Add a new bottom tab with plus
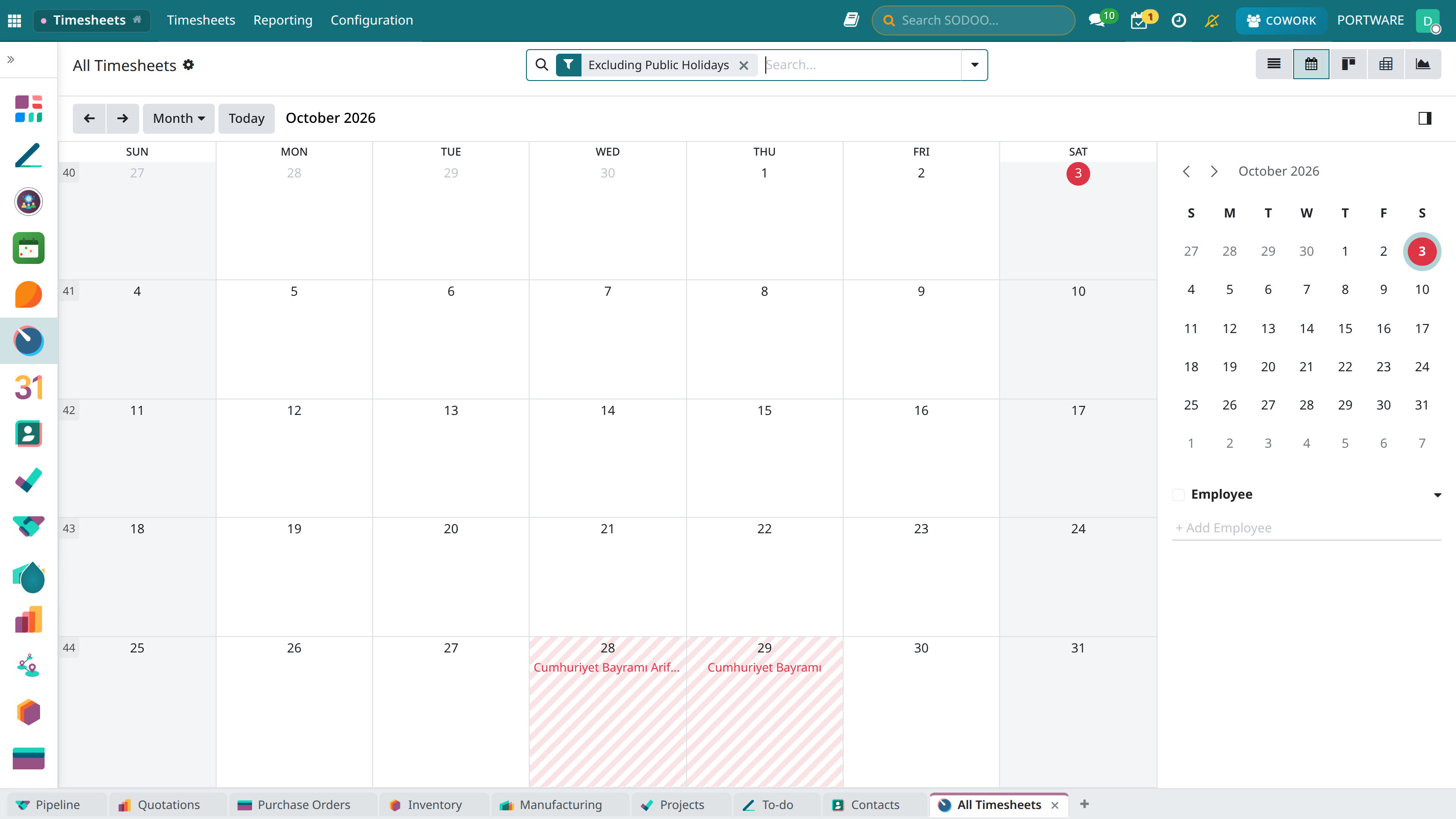Viewport: 1456px width, 819px height. coord(1084,804)
